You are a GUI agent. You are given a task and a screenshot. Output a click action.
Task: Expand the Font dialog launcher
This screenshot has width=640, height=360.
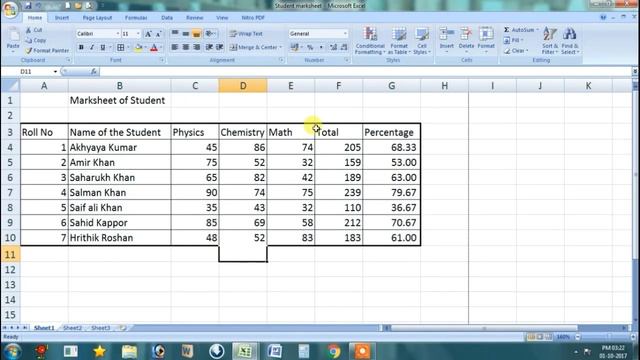tap(162, 60)
